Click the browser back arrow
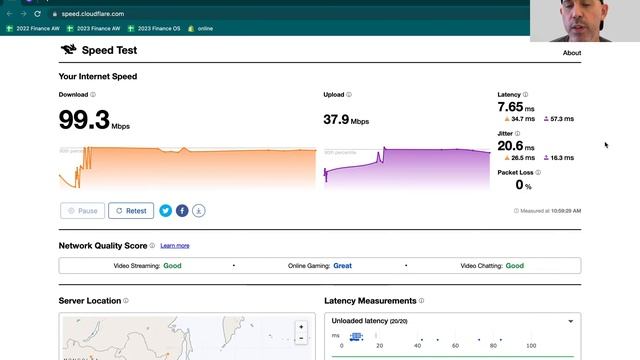 pos(9,13)
